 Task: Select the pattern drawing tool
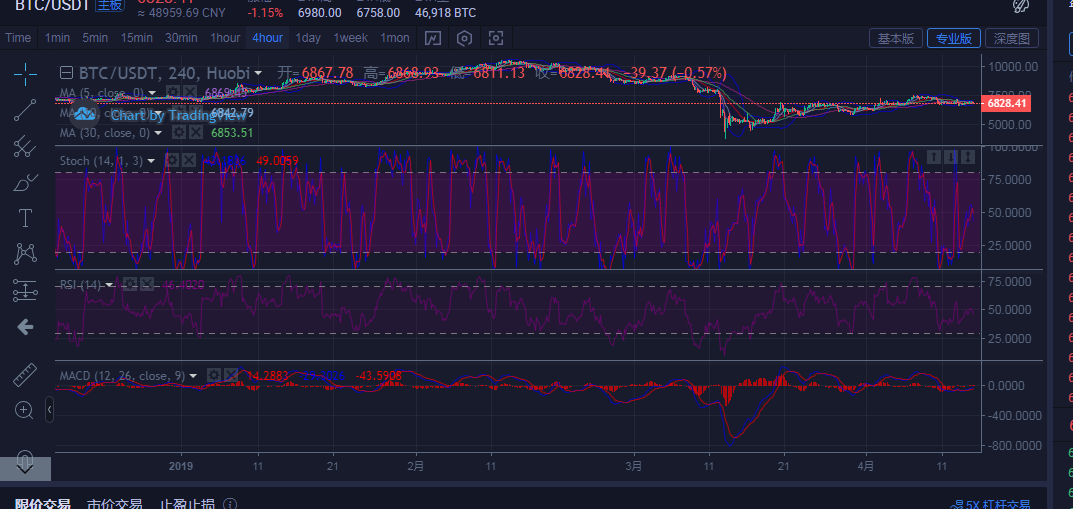click(x=25, y=254)
